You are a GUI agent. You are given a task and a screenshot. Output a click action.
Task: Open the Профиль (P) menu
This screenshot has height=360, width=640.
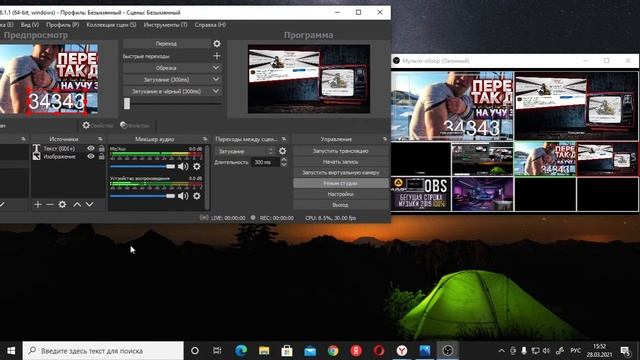62,24
